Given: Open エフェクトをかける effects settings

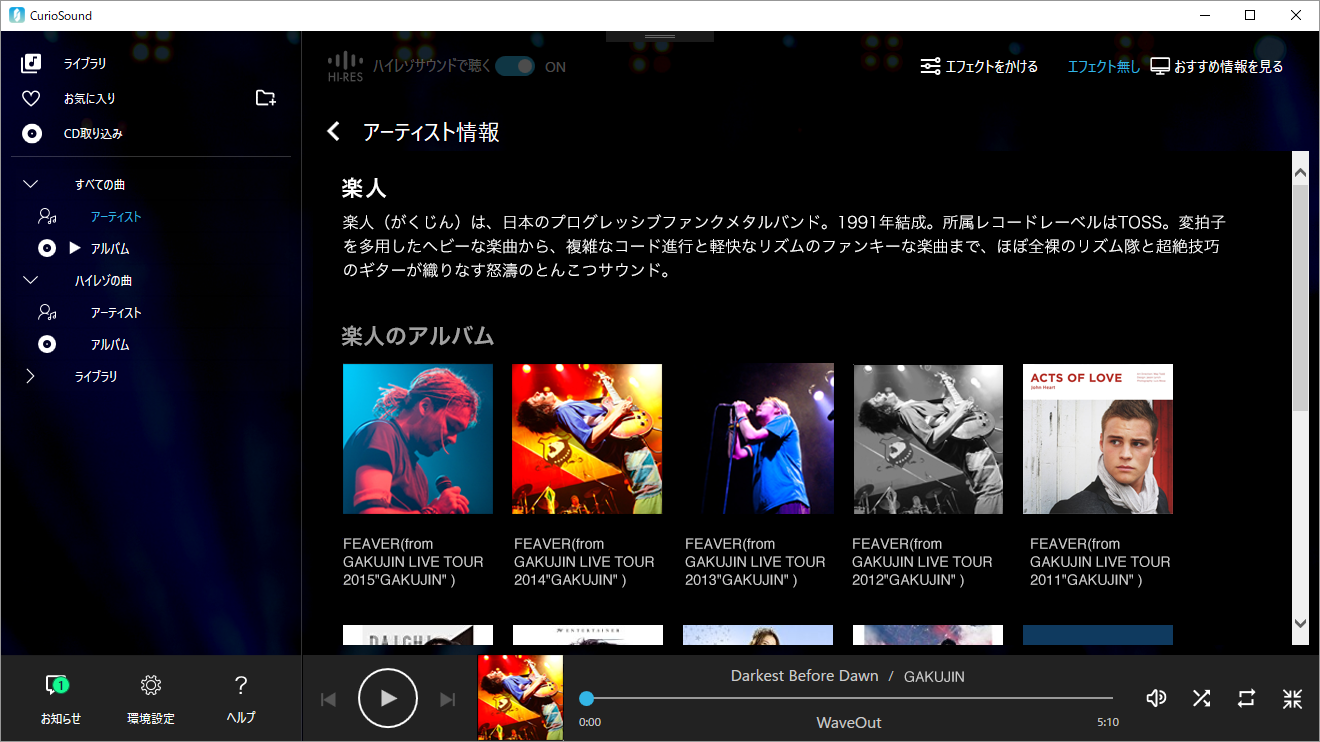Looking at the screenshot, I should pyautogui.click(x=979, y=67).
